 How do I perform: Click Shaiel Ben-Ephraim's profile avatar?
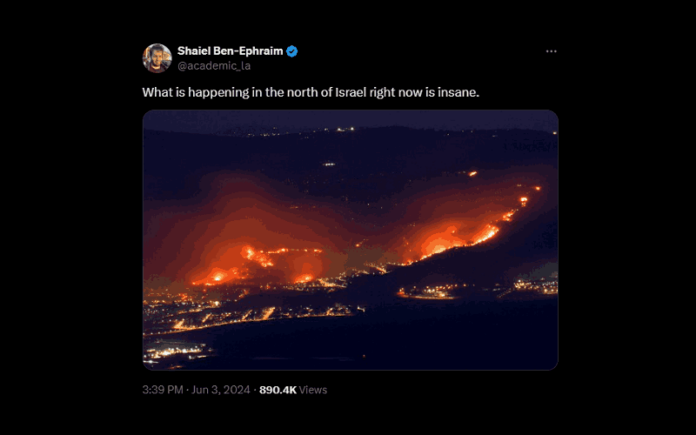coord(157,57)
